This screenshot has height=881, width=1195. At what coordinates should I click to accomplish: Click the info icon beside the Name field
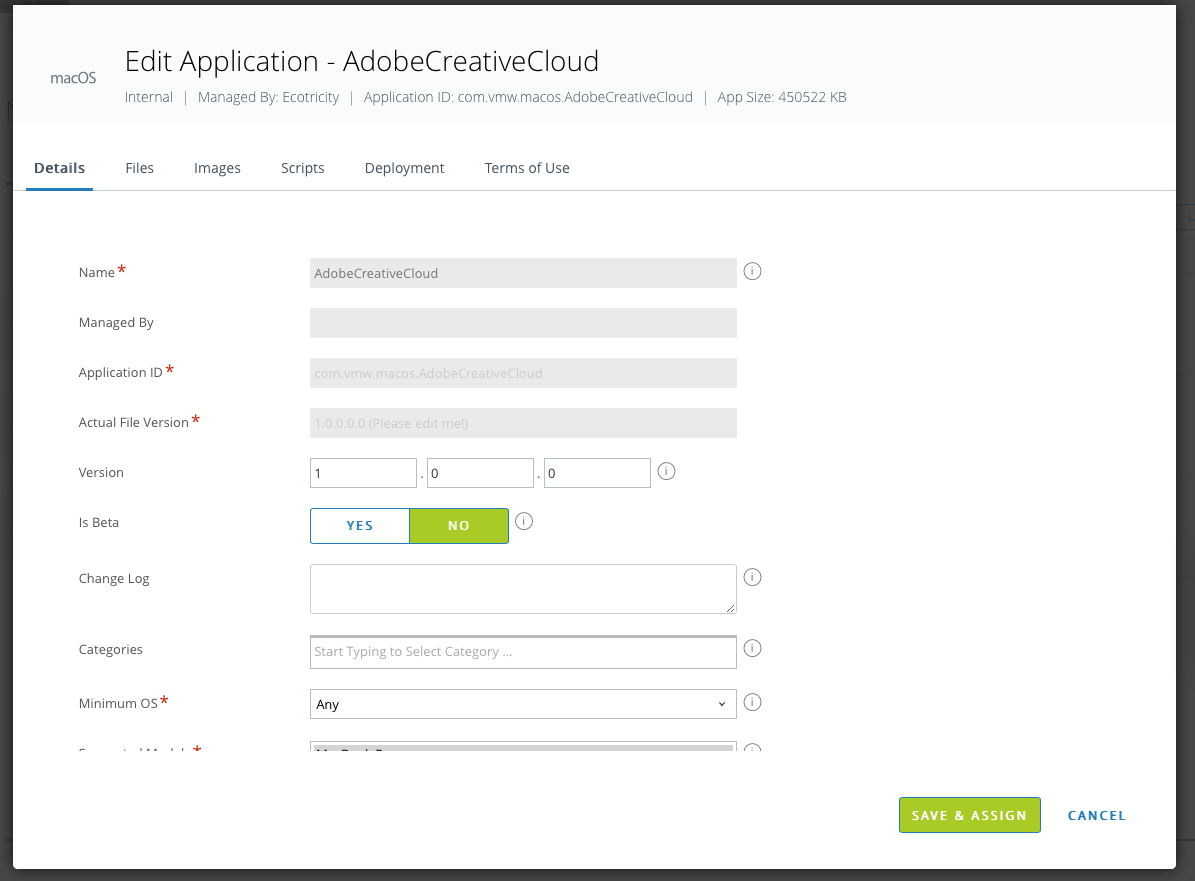point(752,271)
